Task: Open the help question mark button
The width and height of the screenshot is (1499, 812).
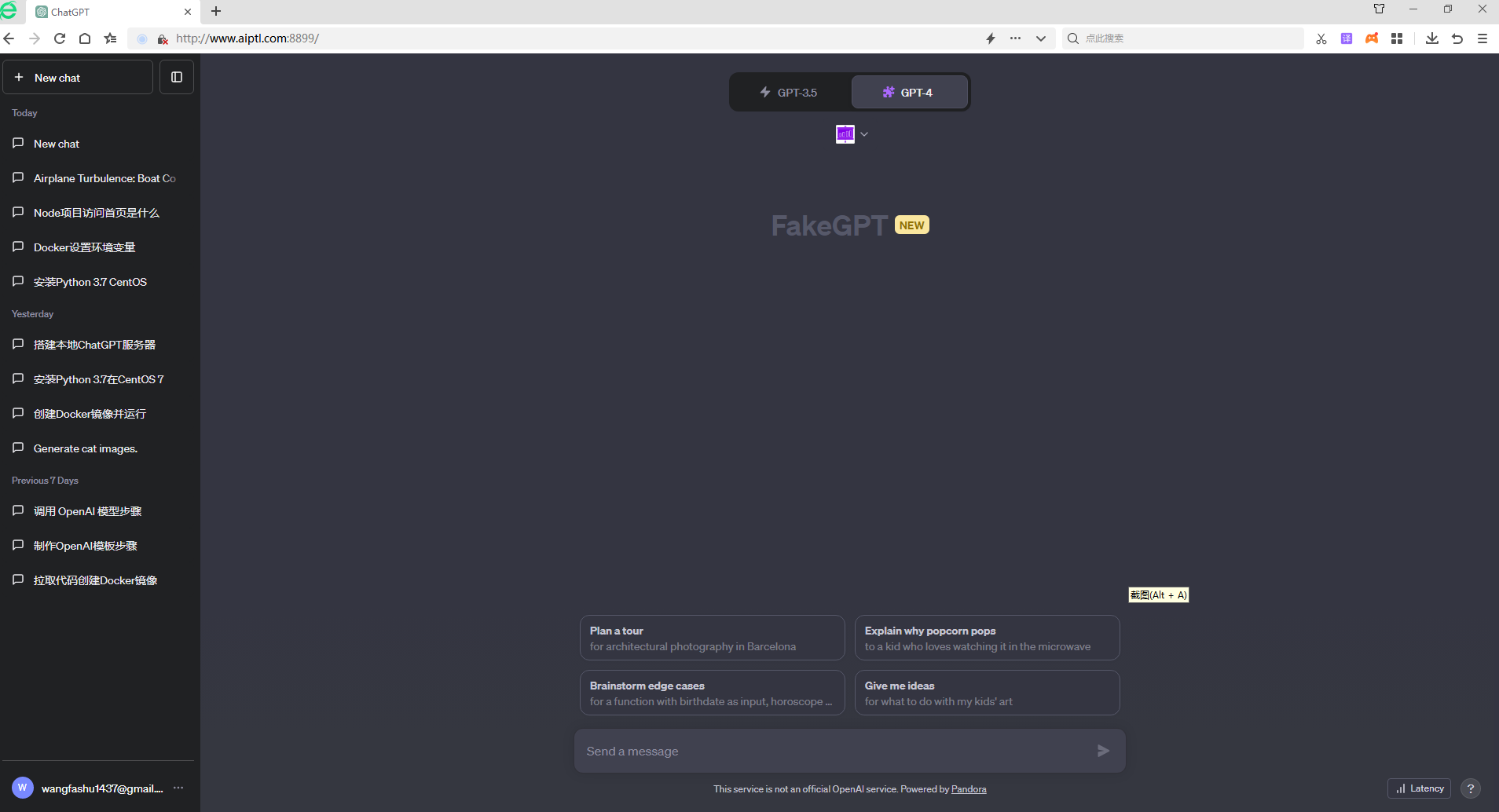Action: [1471, 788]
